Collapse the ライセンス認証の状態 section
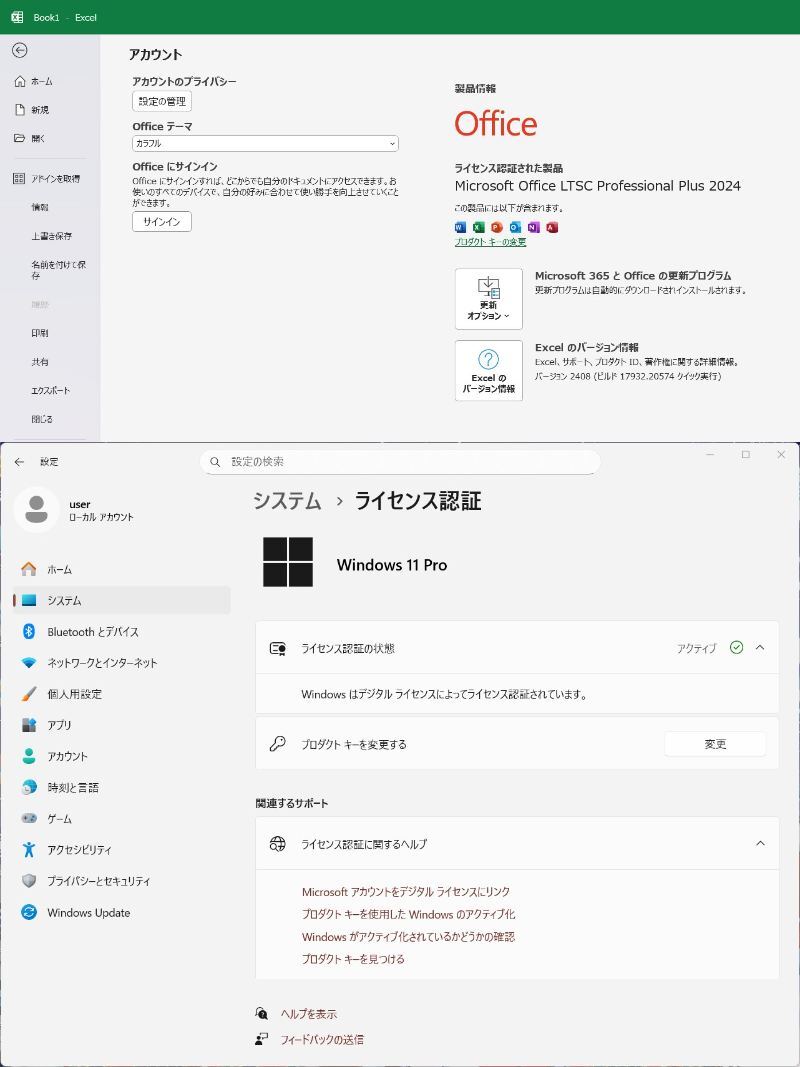Viewport: 800px width, 1067px height. point(760,648)
